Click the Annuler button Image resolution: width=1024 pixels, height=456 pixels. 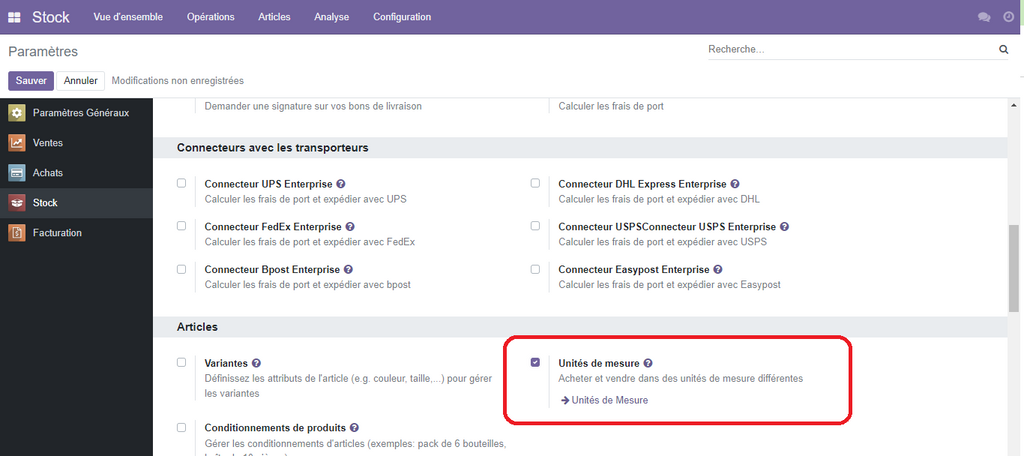point(81,80)
